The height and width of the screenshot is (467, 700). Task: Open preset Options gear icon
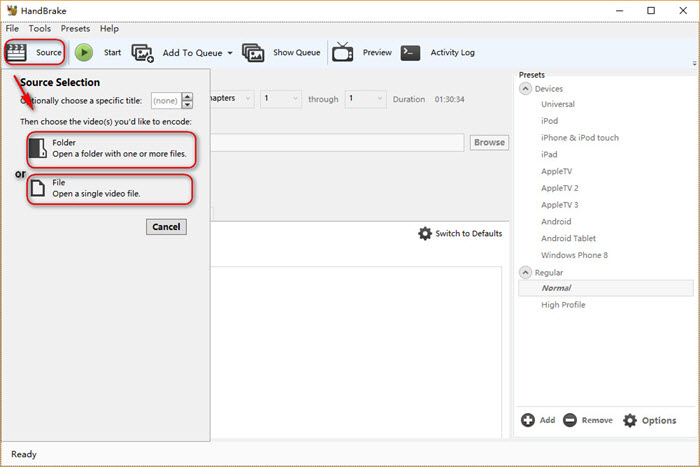(630, 420)
